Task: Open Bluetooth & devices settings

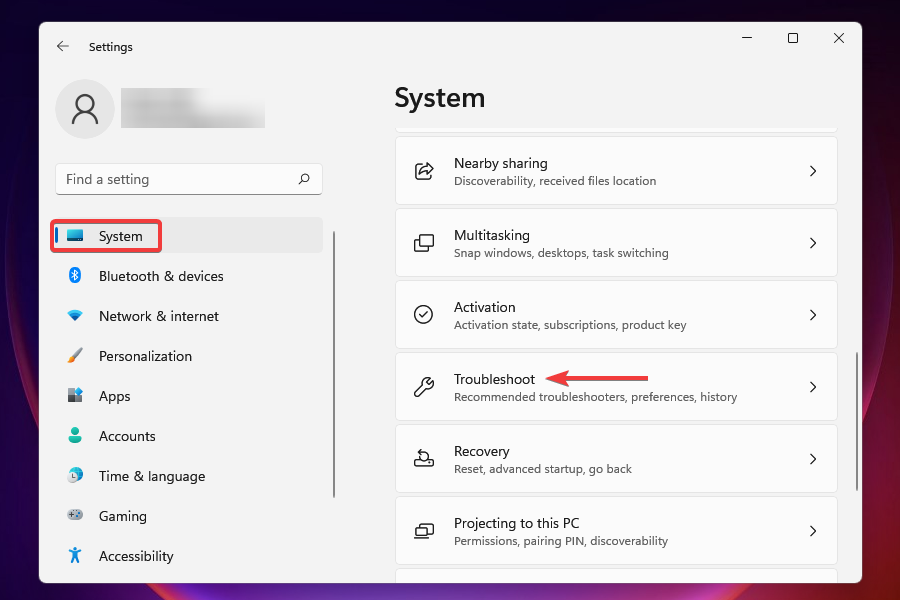Action: click(187, 276)
